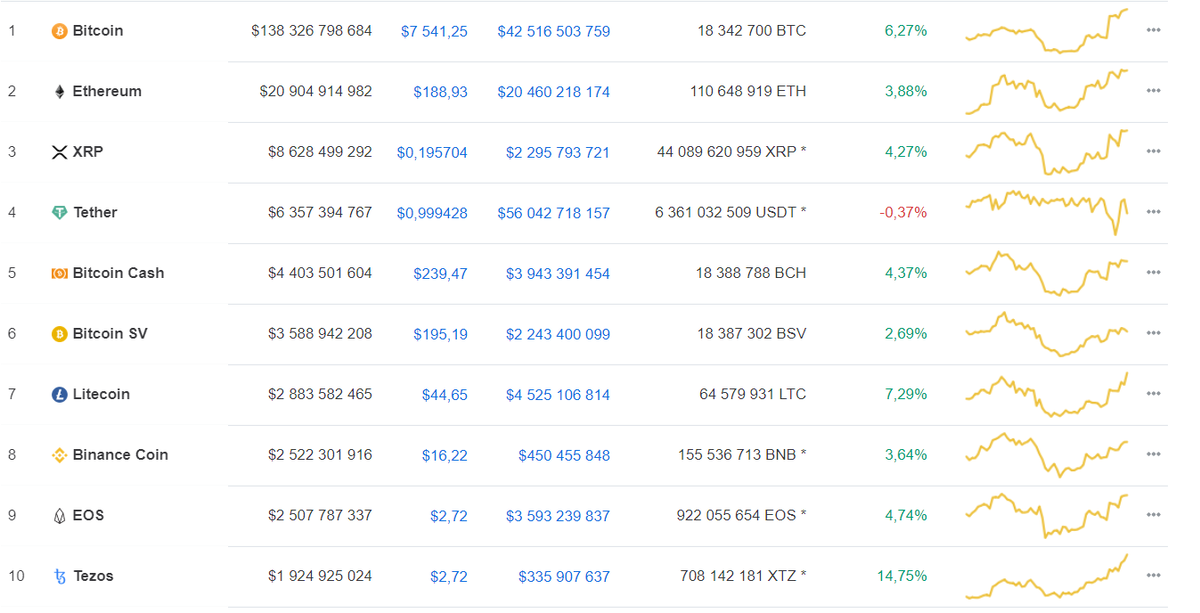Open the more options menu for Tether
The height and width of the screenshot is (613, 1200).
pos(1153,212)
